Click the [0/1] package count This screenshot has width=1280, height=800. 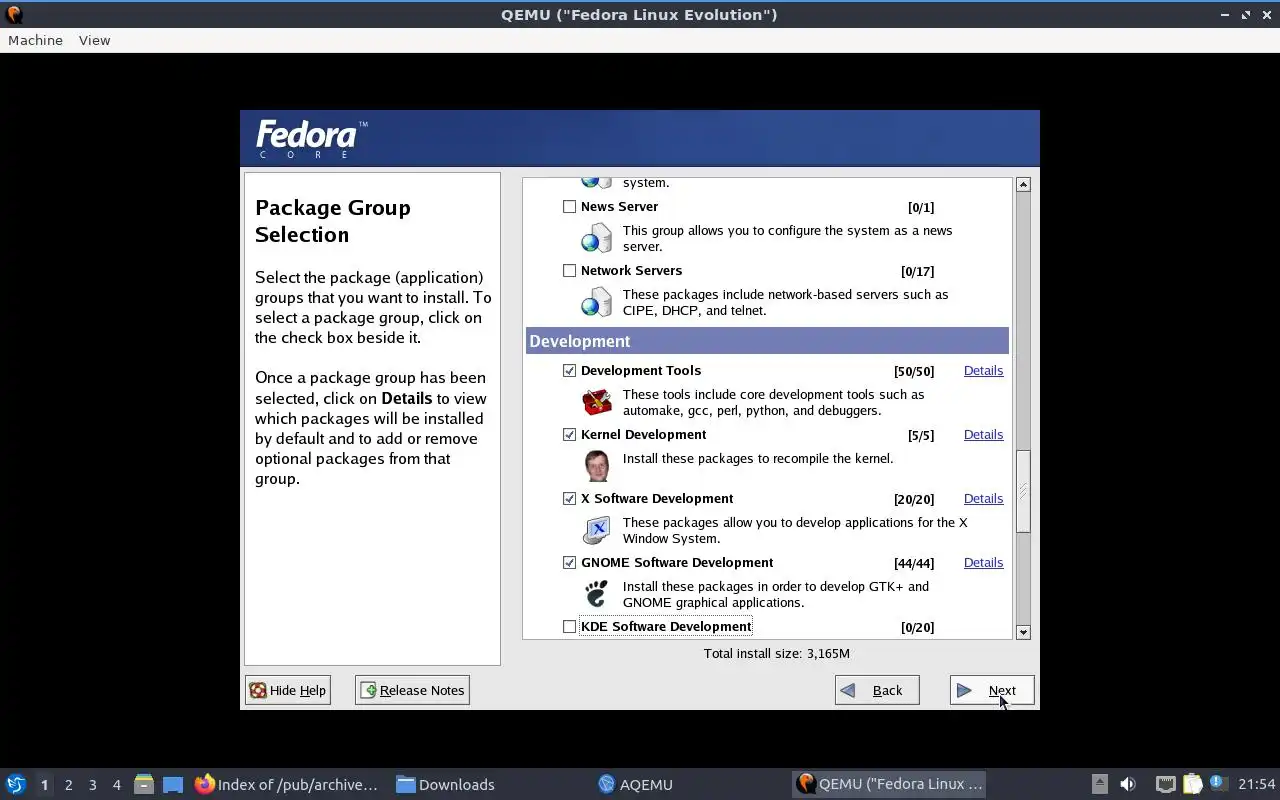tap(921, 207)
